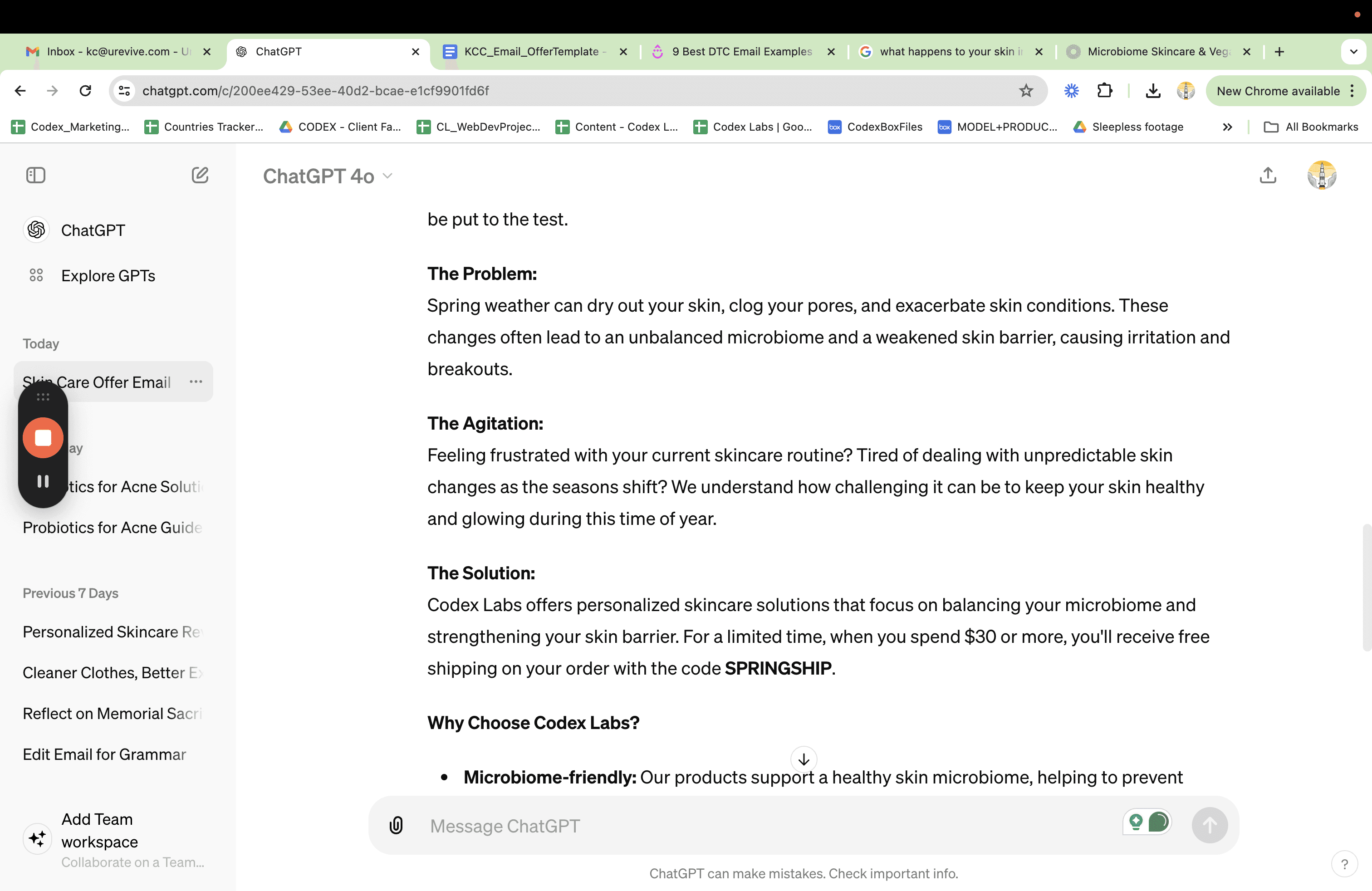Show hidden bookmarks with double chevron
Image resolution: width=1372 pixels, height=891 pixels.
[1227, 127]
